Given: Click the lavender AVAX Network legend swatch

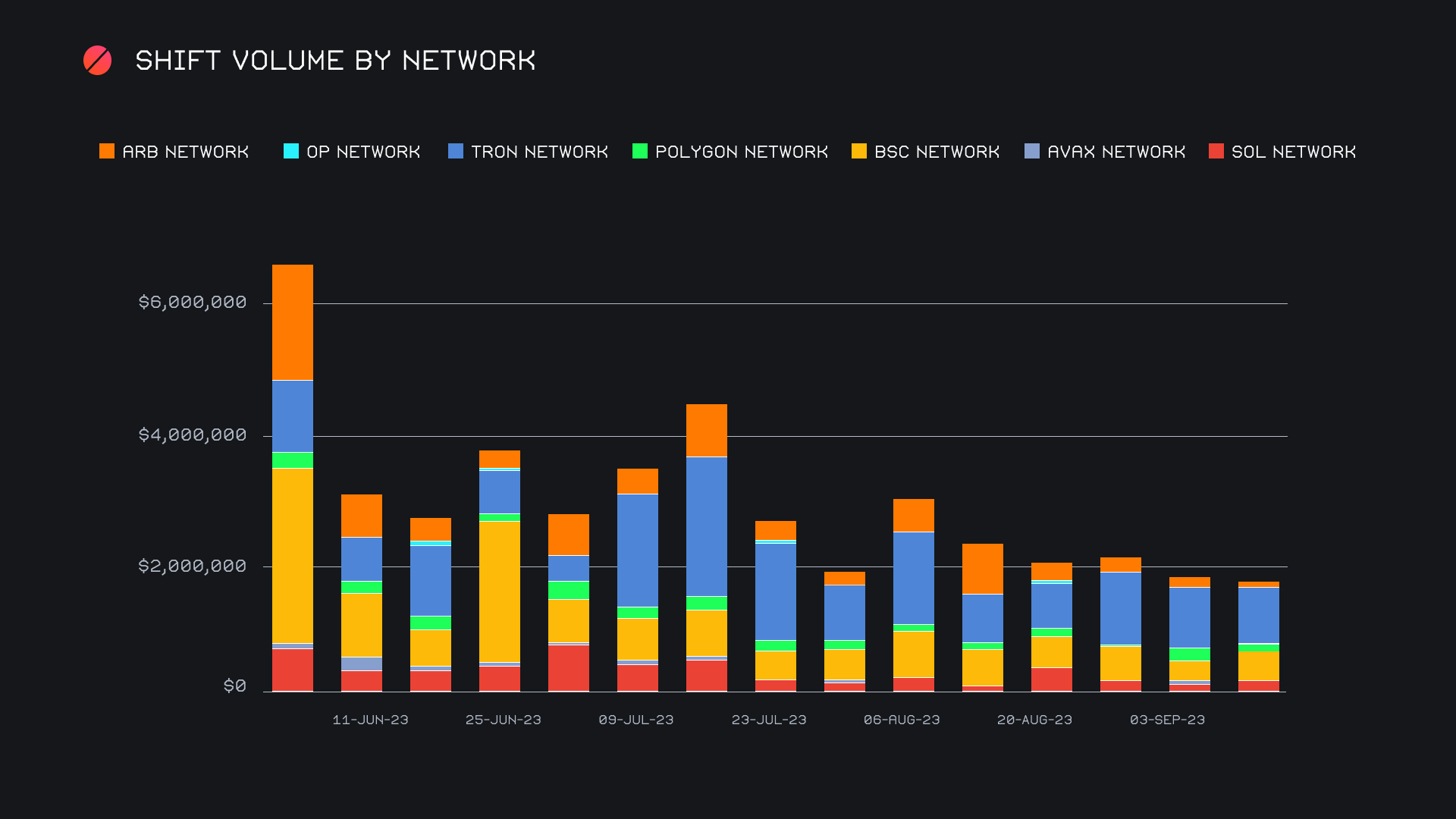Looking at the screenshot, I should [1032, 151].
